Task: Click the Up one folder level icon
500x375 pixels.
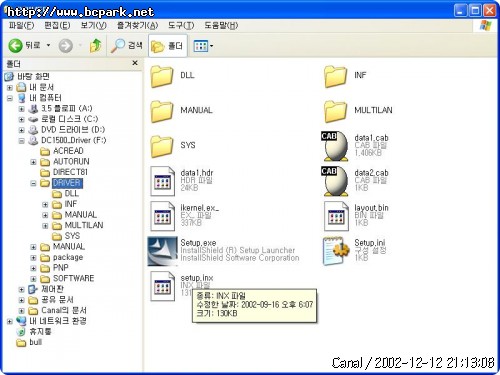Action: tap(95, 46)
